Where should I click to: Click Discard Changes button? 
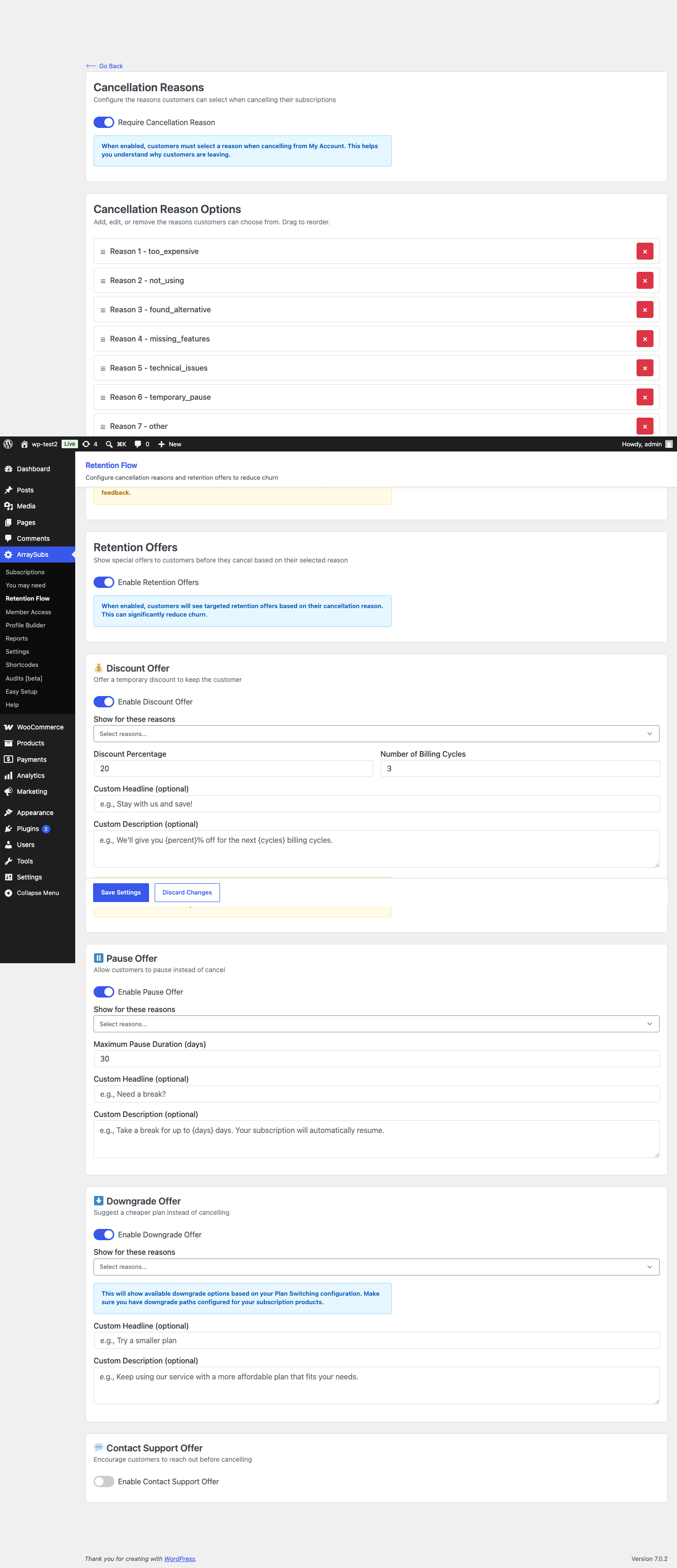tap(187, 893)
